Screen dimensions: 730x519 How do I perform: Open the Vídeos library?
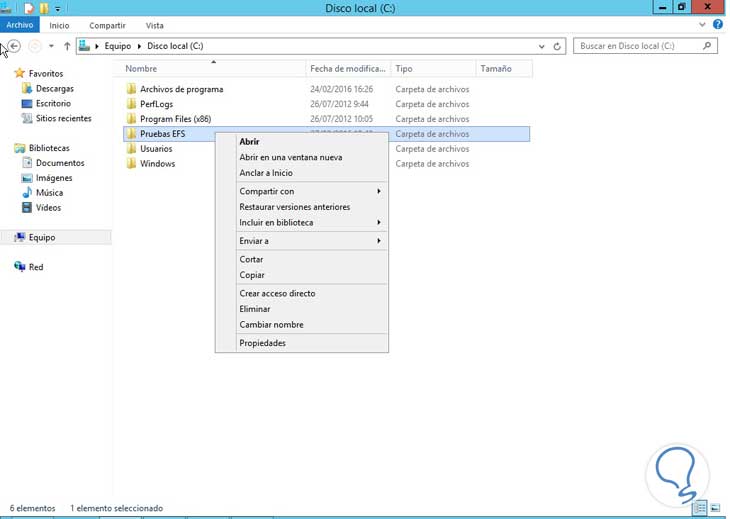48,208
